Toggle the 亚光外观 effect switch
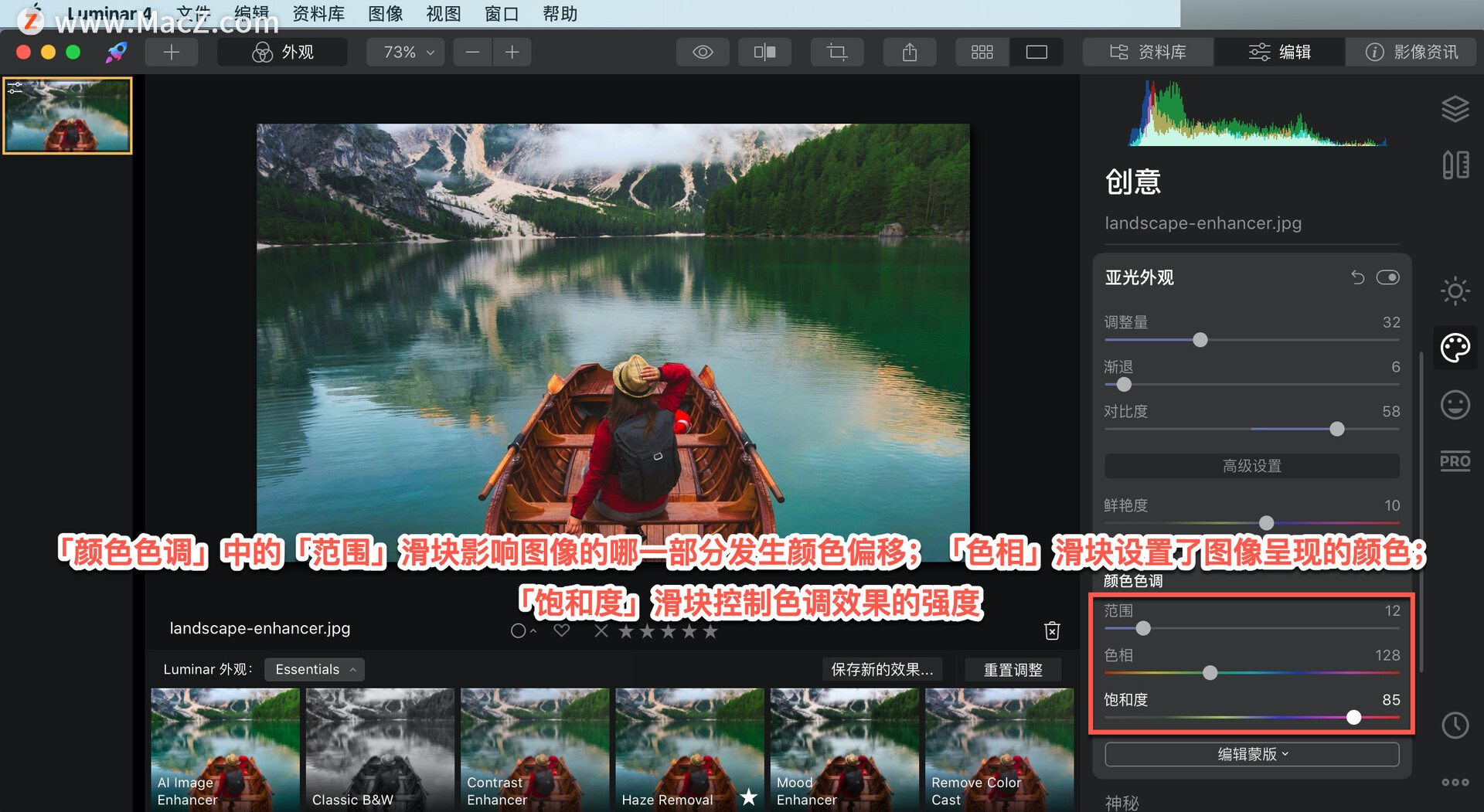Viewport: 1484px width, 812px height. click(1388, 277)
